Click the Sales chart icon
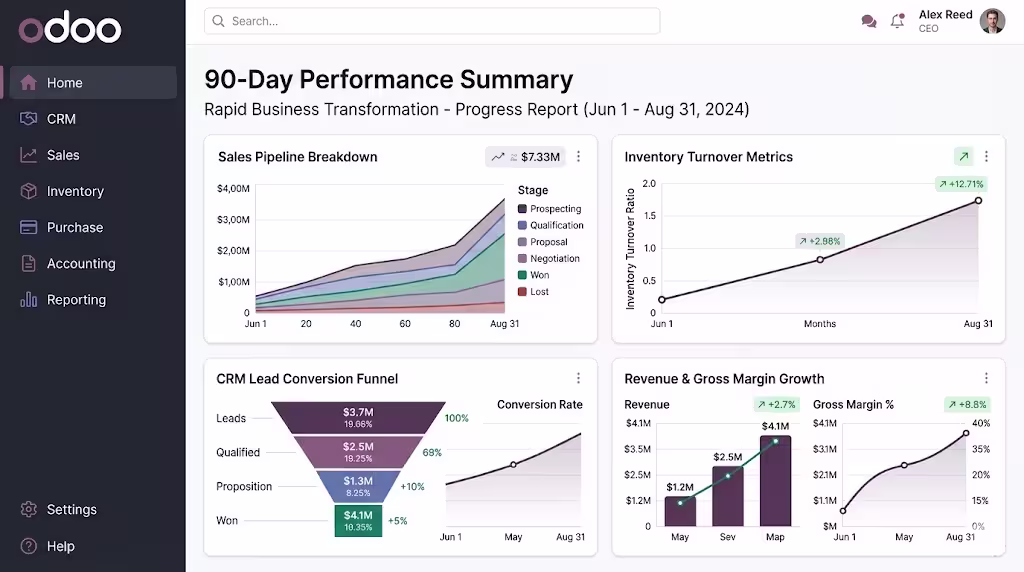This screenshot has height=572, width=1024. 28,155
